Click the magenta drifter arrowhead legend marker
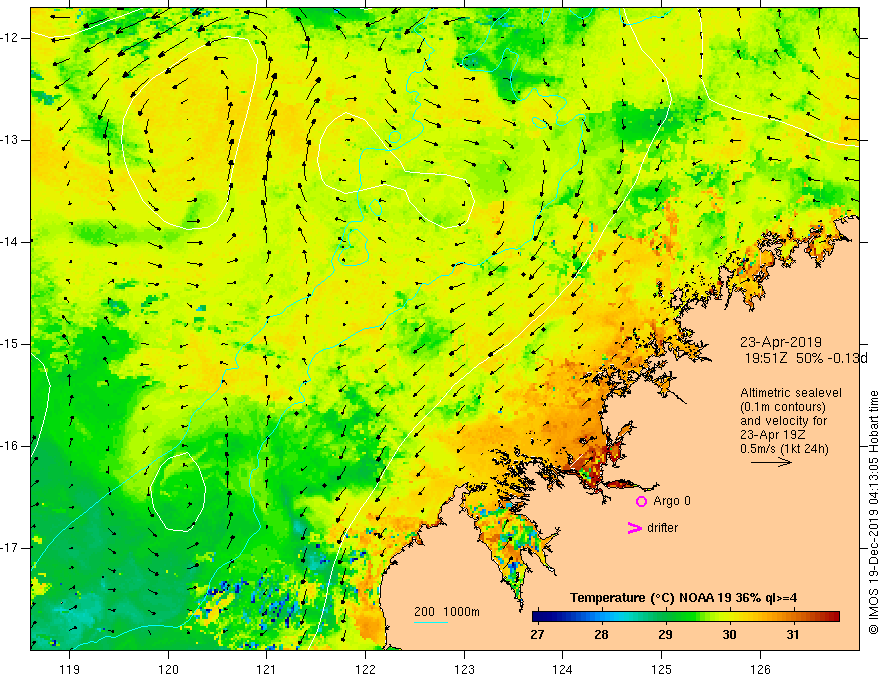 tap(634, 528)
